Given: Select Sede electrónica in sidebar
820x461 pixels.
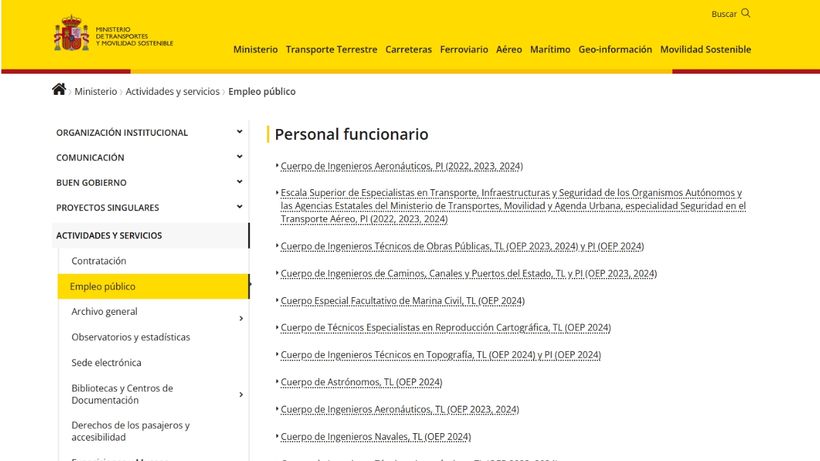Looking at the screenshot, I should click(106, 363).
